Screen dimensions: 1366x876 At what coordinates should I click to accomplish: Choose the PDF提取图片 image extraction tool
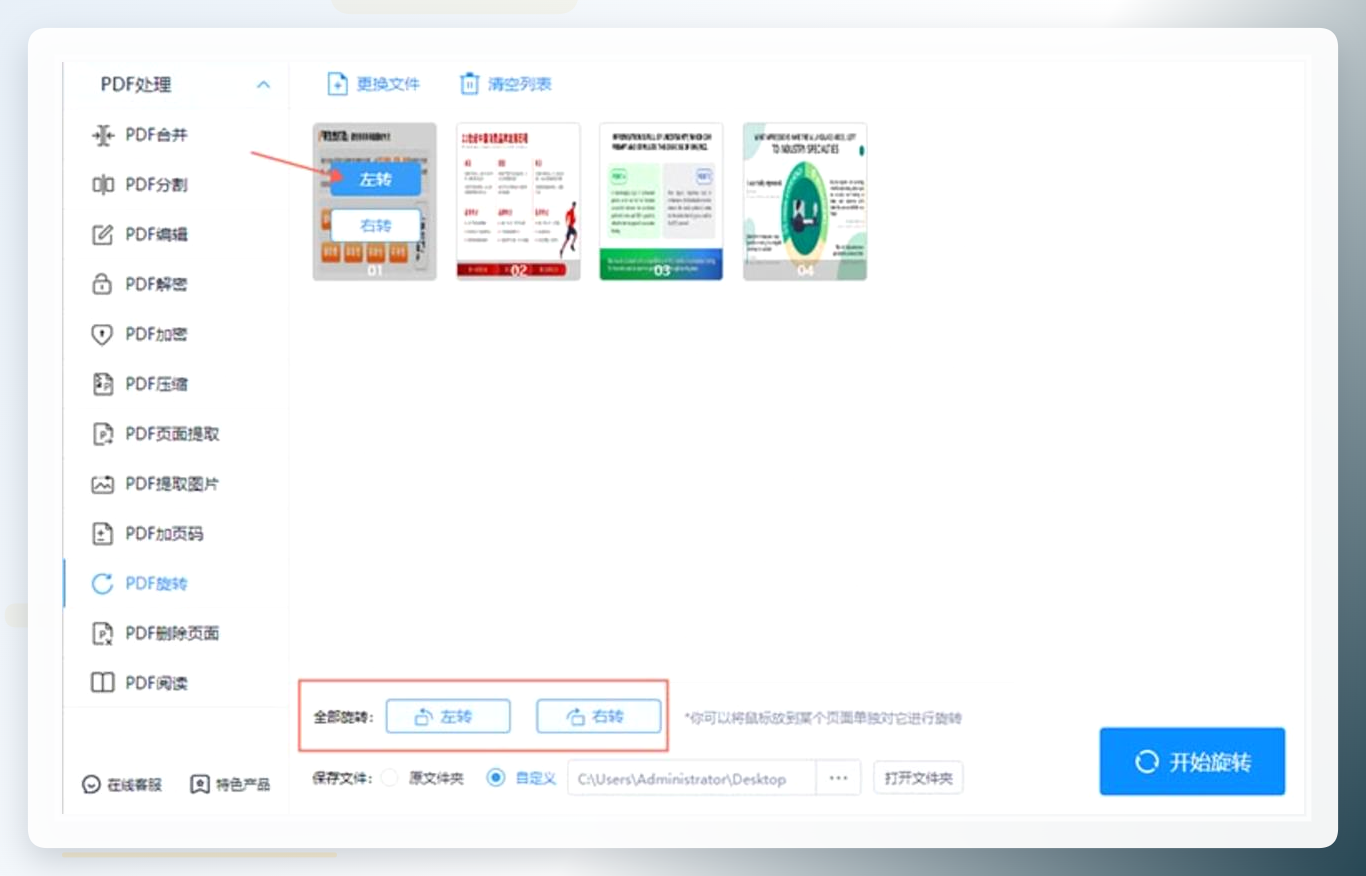coord(156,484)
